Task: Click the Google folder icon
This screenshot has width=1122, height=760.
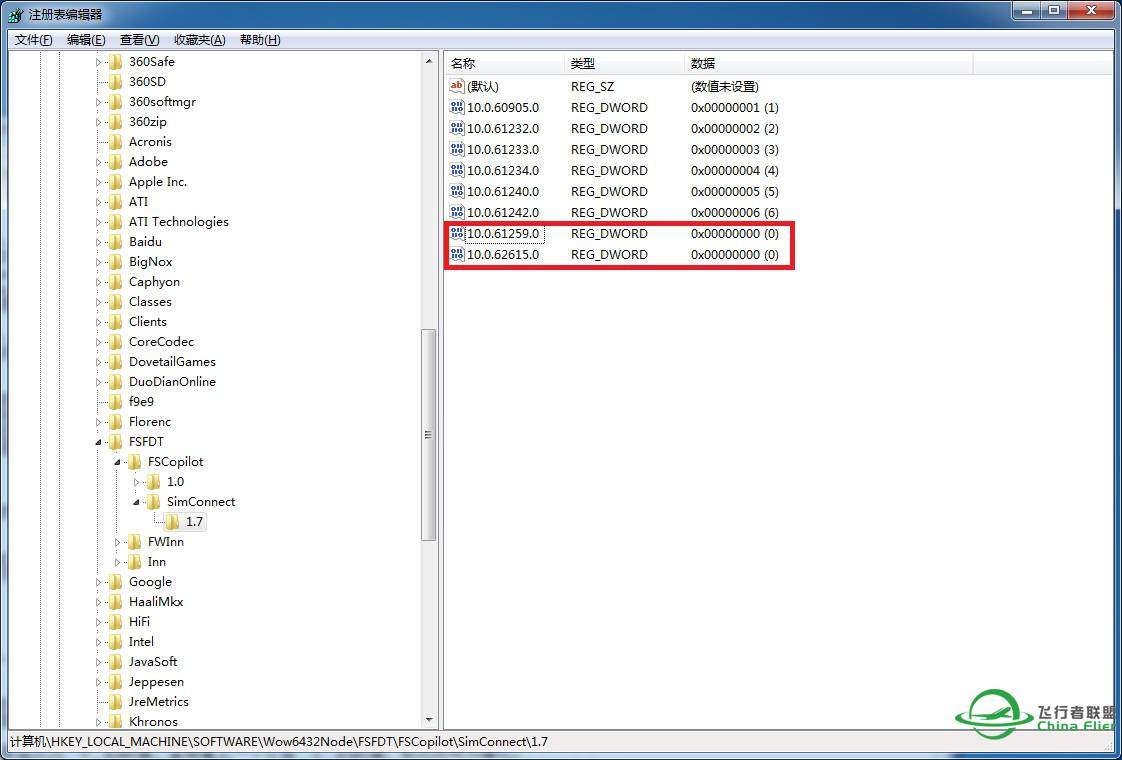Action: click(116, 583)
